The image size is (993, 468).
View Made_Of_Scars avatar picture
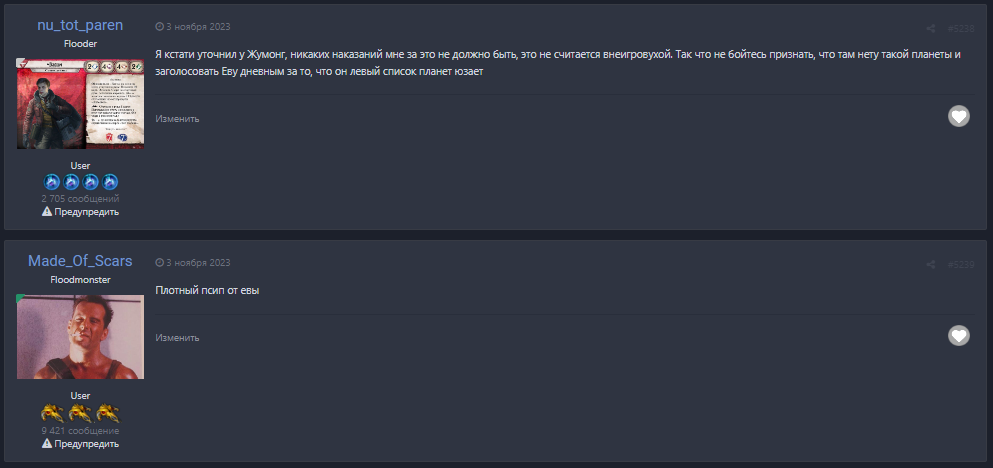click(80, 337)
